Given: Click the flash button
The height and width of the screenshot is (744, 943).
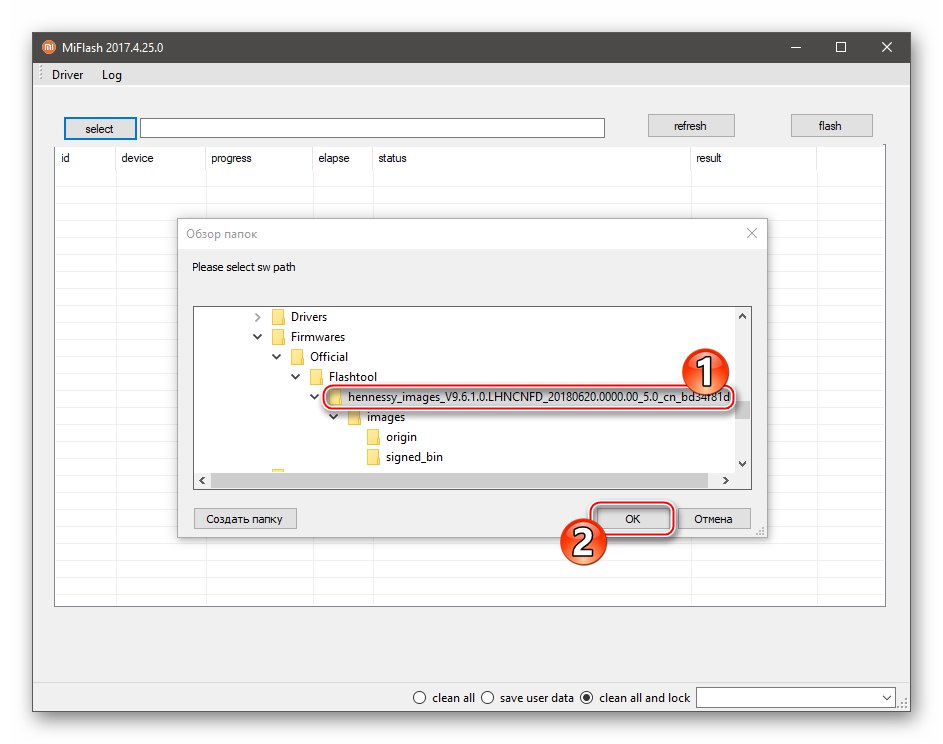Looking at the screenshot, I should click(831, 126).
